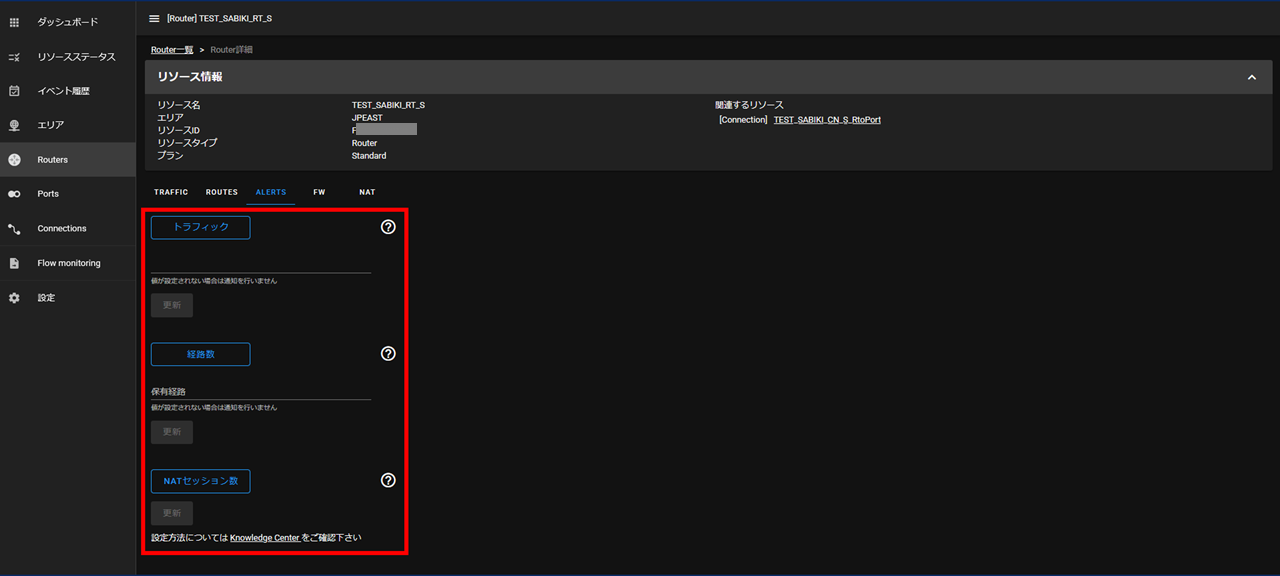Click 更新 button under トラフィック
1280x576 pixels.
click(x=172, y=305)
